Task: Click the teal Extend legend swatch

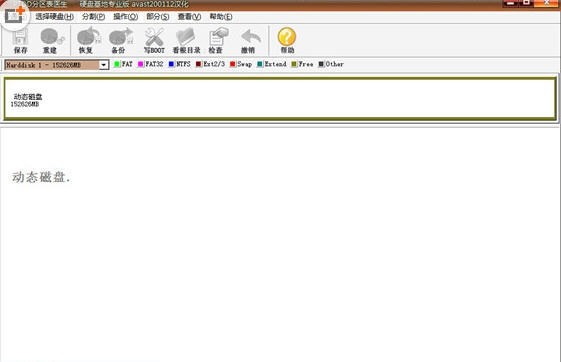Action: click(x=260, y=64)
